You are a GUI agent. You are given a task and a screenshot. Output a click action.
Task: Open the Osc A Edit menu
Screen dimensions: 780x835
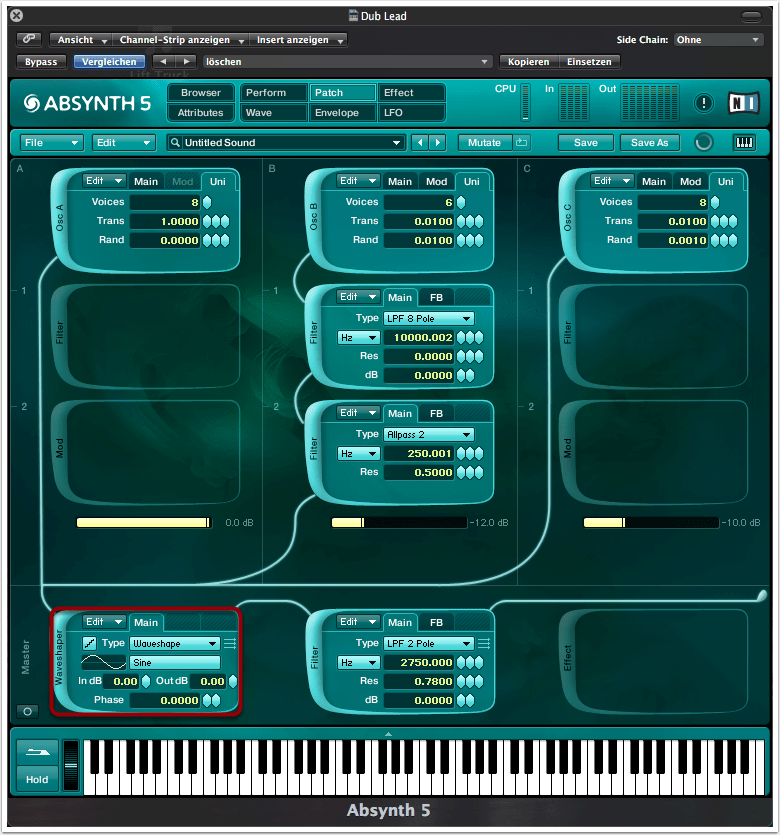coord(104,181)
